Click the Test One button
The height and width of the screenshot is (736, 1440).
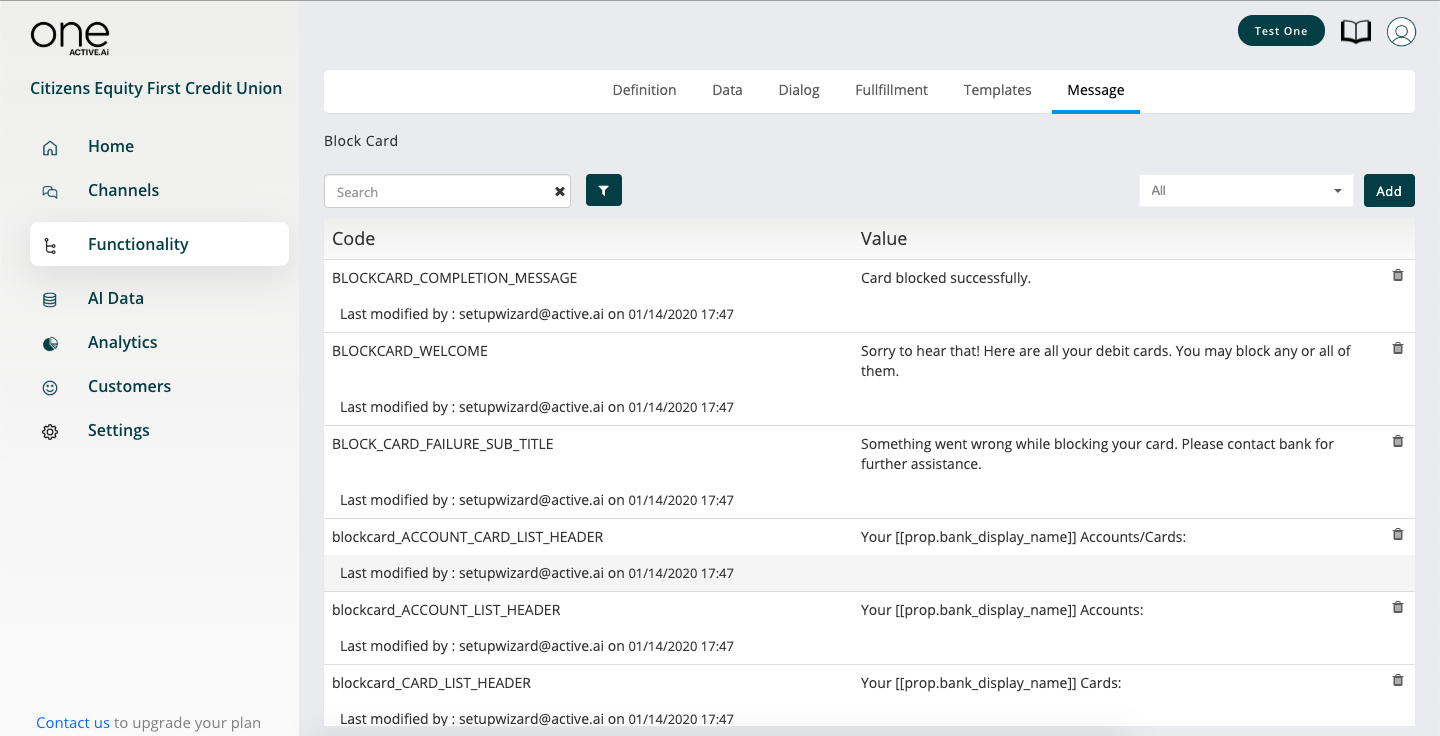click(x=1281, y=31)
